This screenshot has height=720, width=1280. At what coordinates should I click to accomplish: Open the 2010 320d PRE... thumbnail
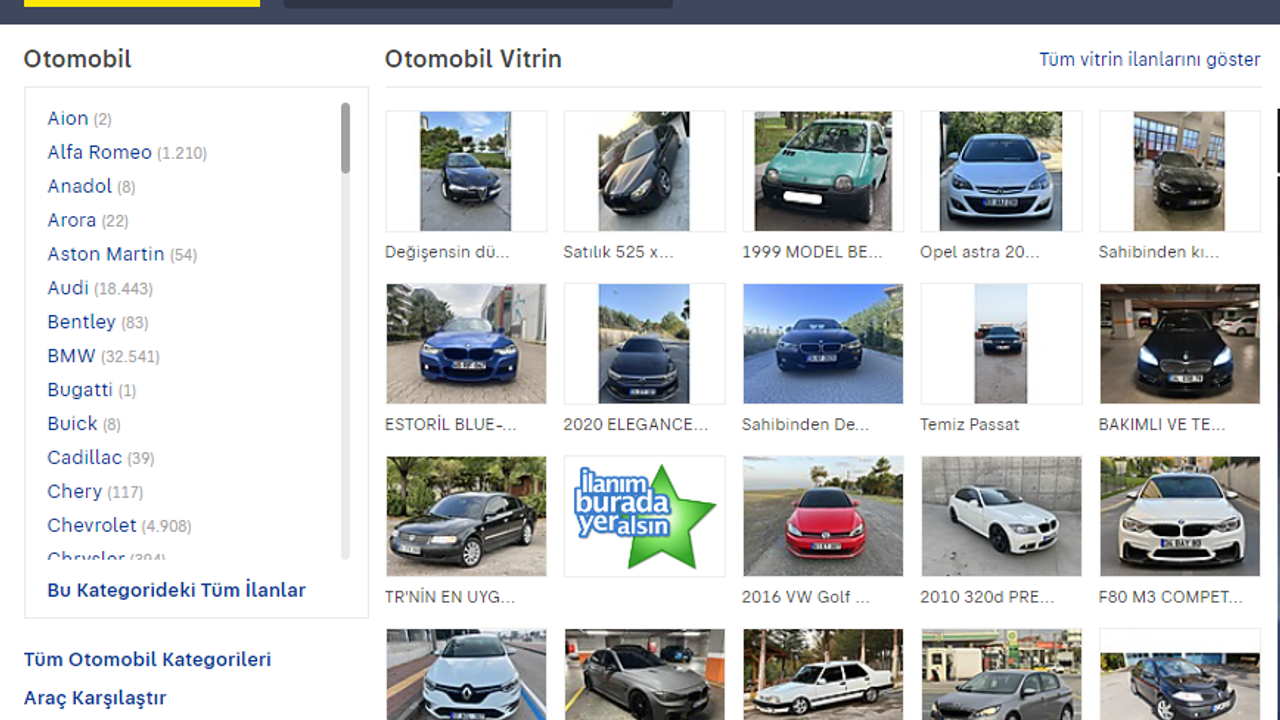[1001, 516]
